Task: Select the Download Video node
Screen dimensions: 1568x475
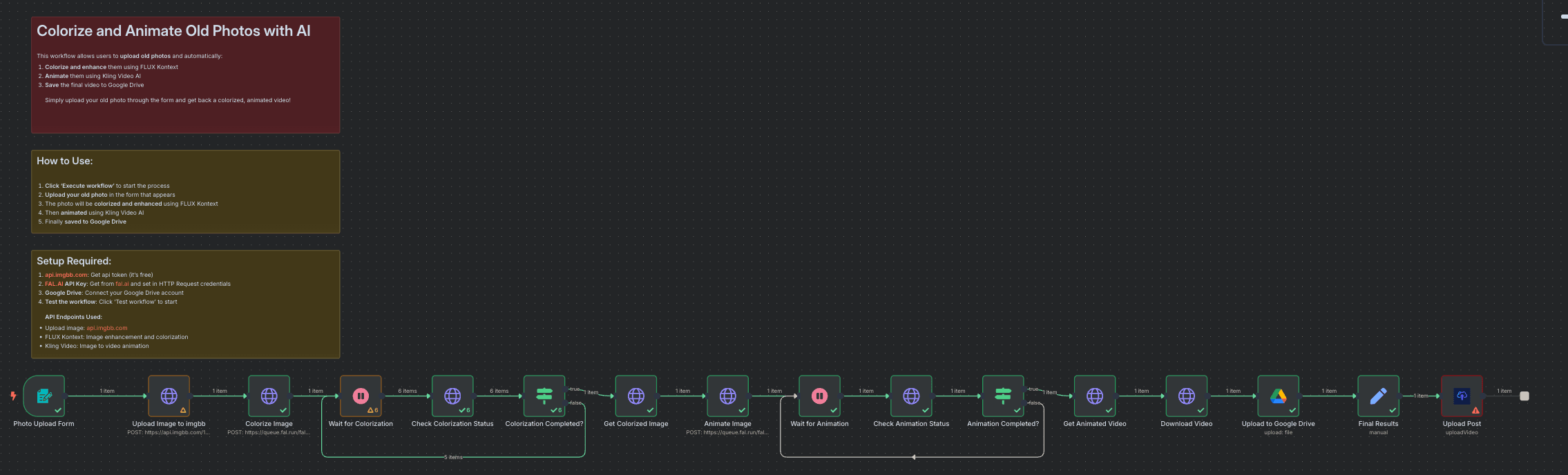Action: tap(1187, 396)
